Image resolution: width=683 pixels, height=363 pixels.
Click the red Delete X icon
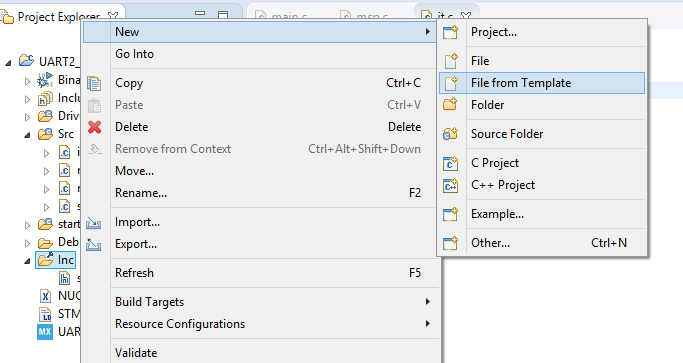[95, 127]
